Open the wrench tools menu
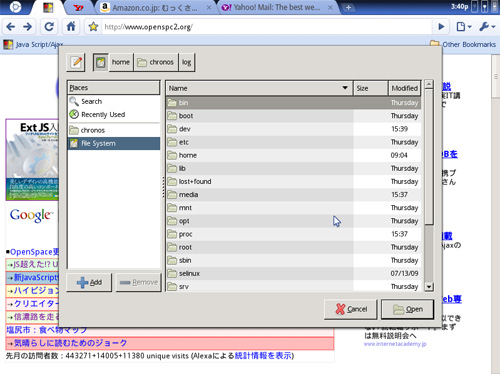The width and height of the screenshot is (500, 374). tap(487, 27)
